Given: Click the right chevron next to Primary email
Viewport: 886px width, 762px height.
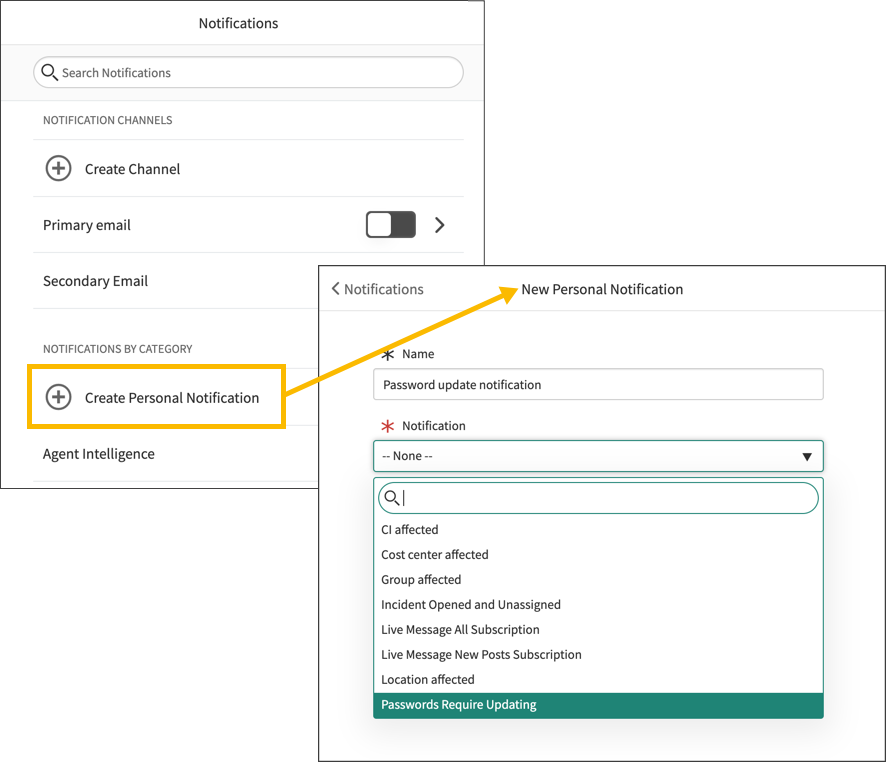Looking at the screenshot, I should coord(439,224).
